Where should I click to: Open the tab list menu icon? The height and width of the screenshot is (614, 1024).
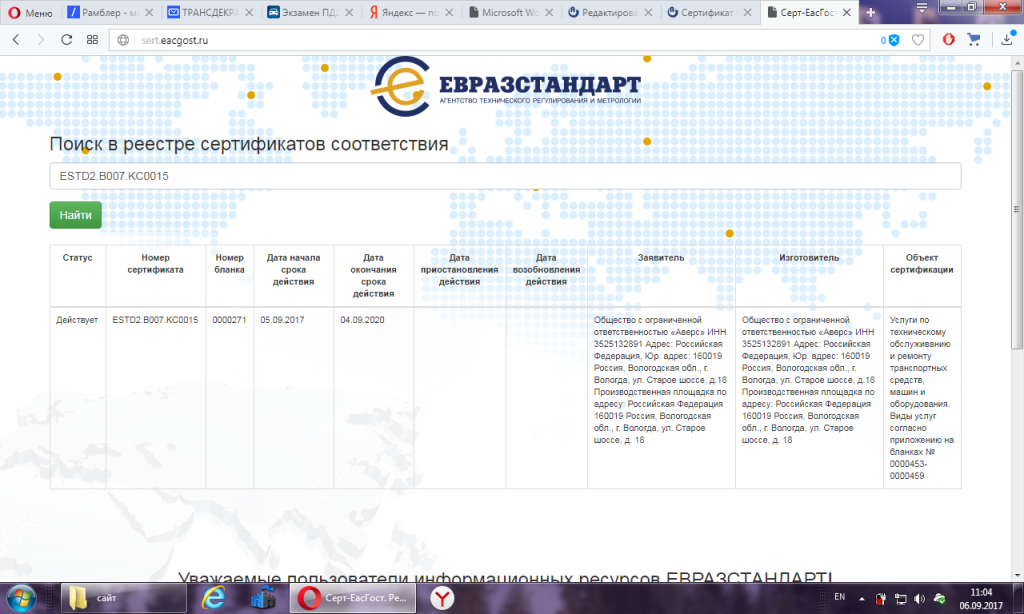click(921, 8)
